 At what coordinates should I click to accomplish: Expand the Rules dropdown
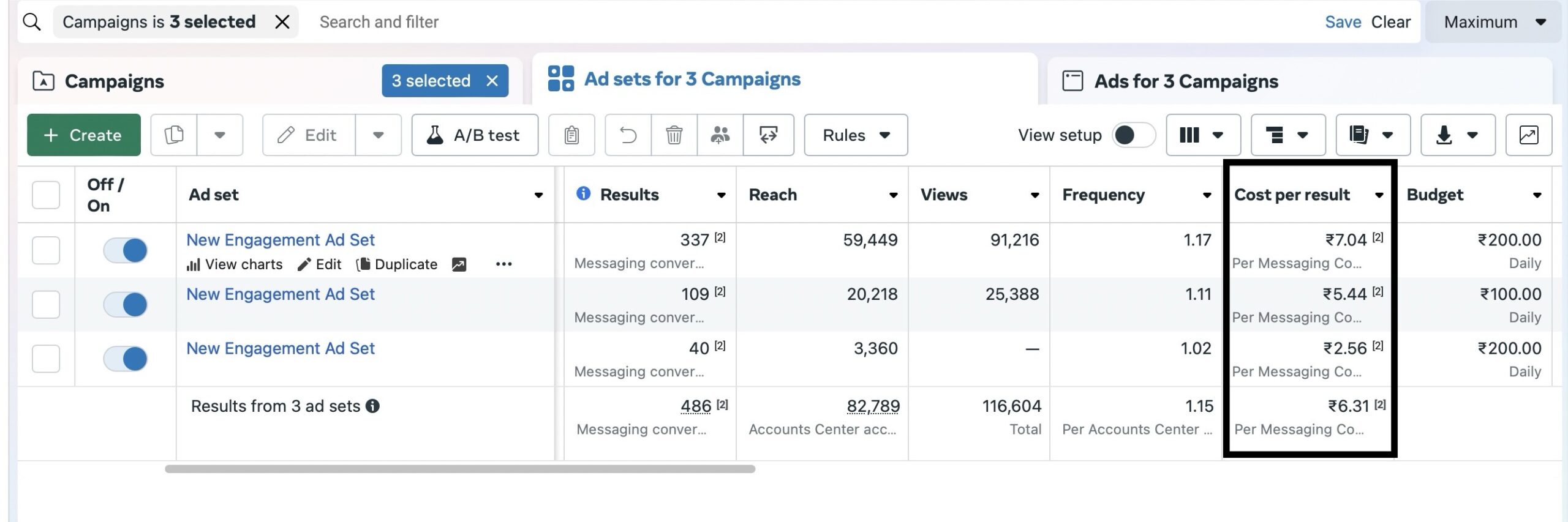855,135
